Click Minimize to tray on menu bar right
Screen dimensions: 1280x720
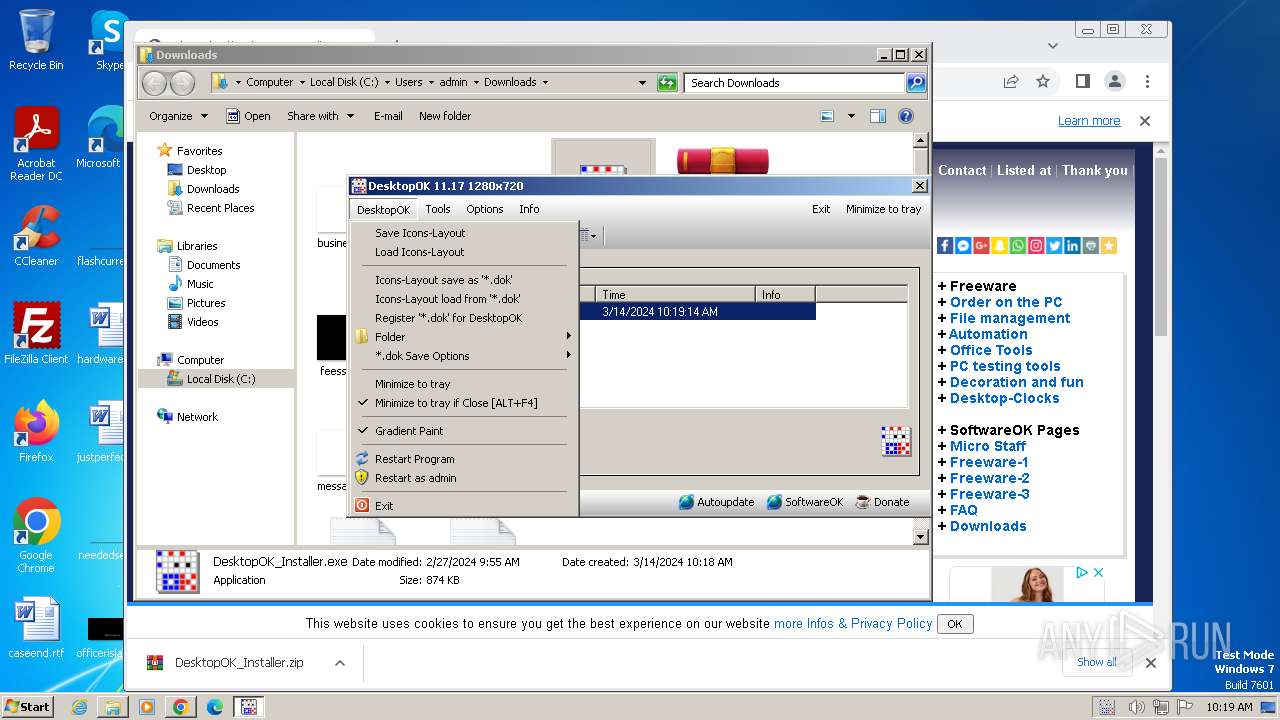pos(884,209)
